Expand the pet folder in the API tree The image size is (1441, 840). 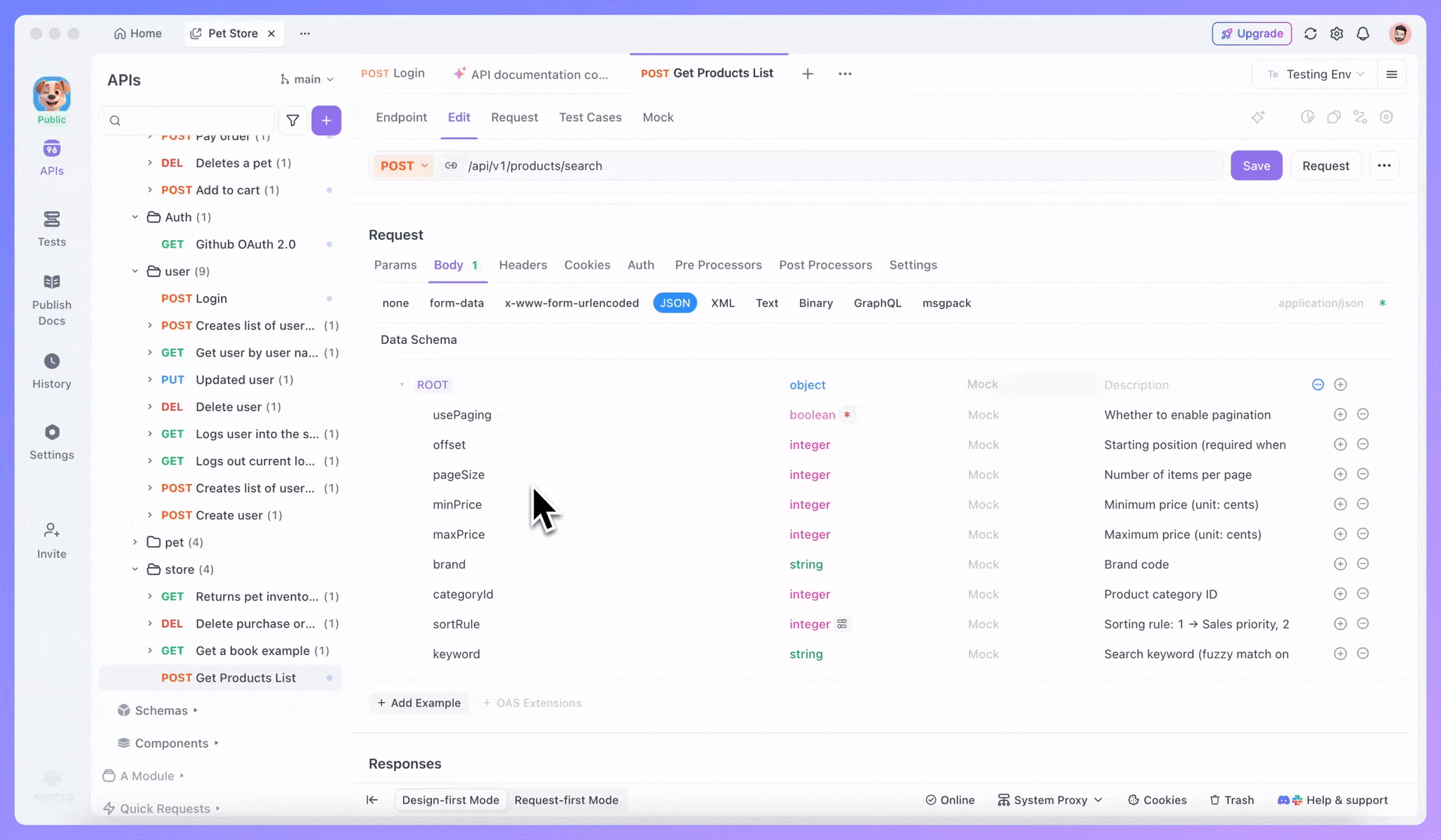coord(135,542)
